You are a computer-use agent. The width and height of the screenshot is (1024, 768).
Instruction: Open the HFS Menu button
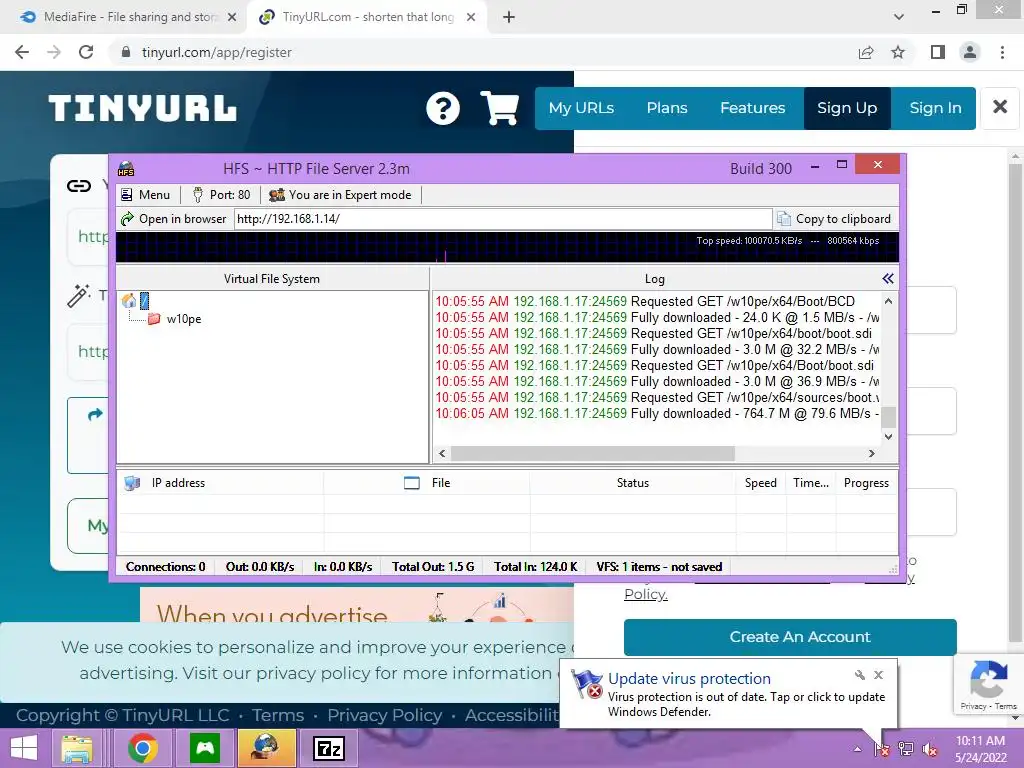(x=145, y=195)
